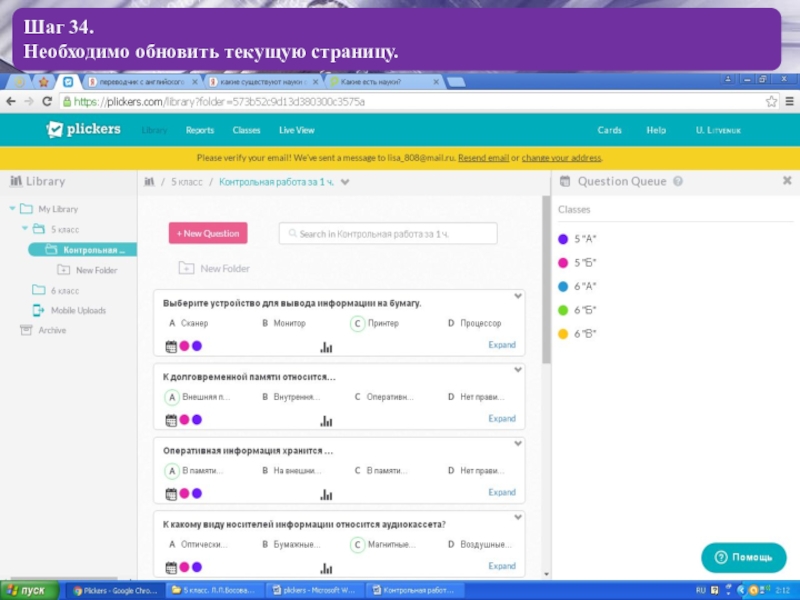Select answer C Магнитные...
The height and width of the screenshot is (600, 800).
pyautogui.click(x=383, y=544)
